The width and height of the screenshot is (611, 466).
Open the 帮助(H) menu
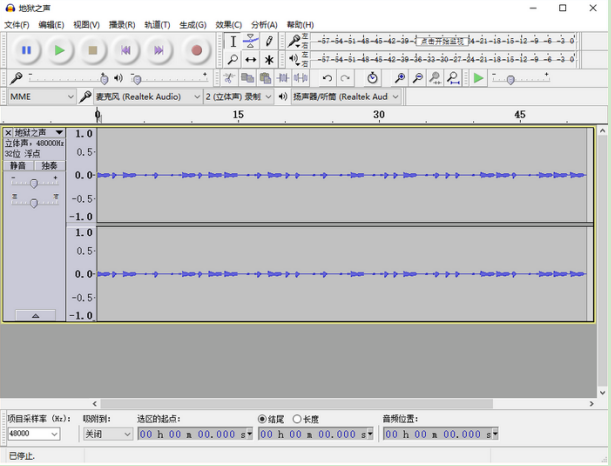click(x=300, y=25)
